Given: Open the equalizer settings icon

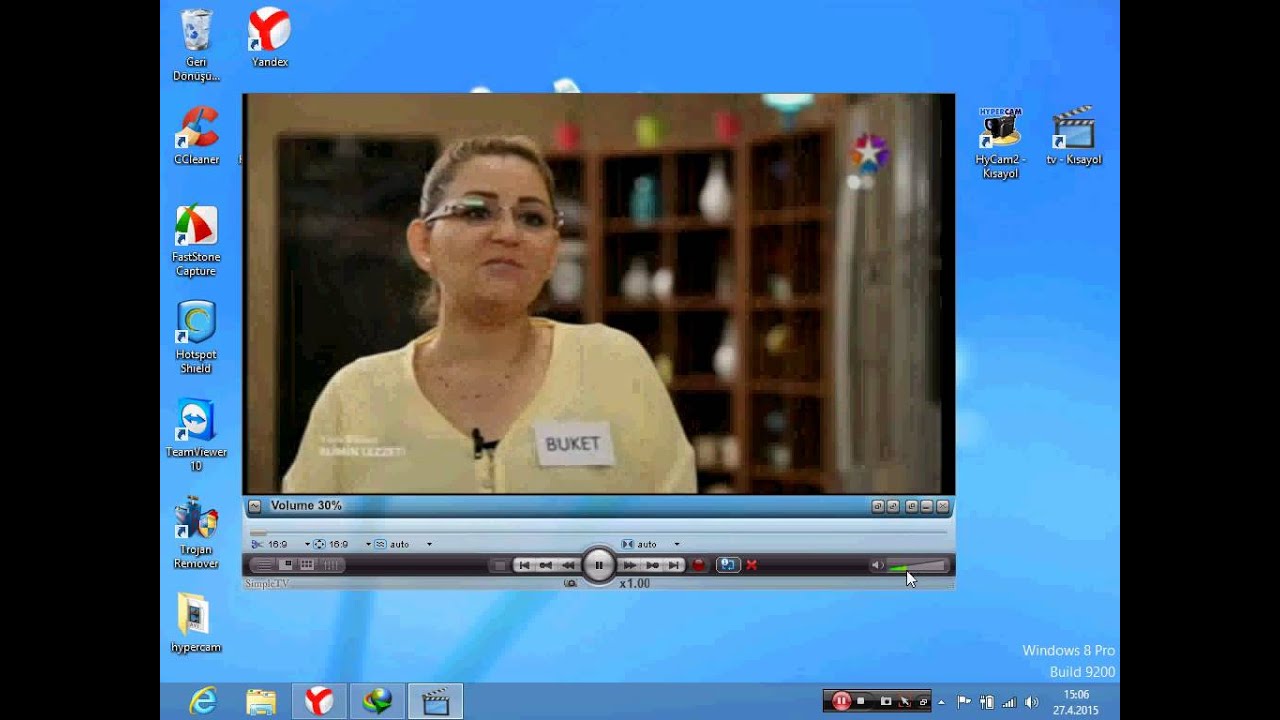Looking at the screenshot, I should tap(332, 565).
